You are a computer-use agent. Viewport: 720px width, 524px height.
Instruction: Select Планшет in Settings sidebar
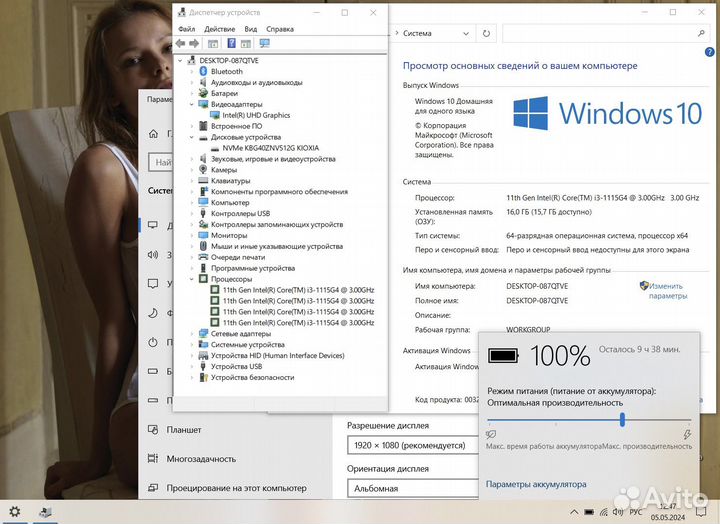click(184, 430)
